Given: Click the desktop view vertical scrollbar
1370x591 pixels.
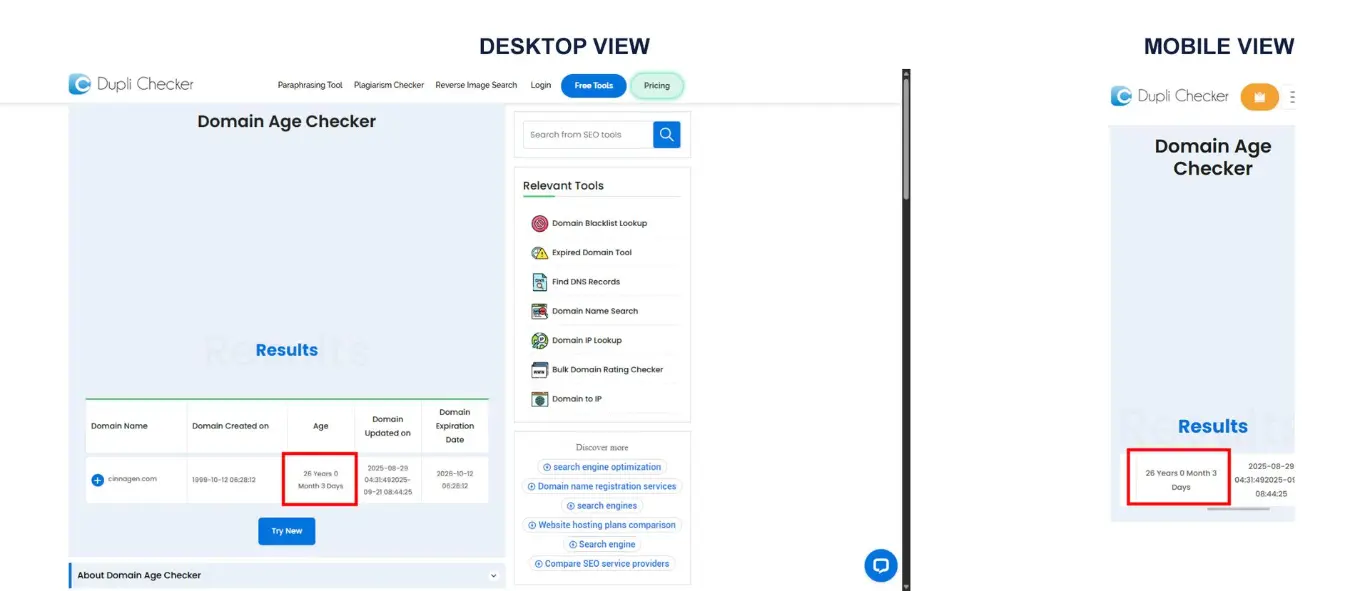Looking at the screenshot, I should pos(906,140).
